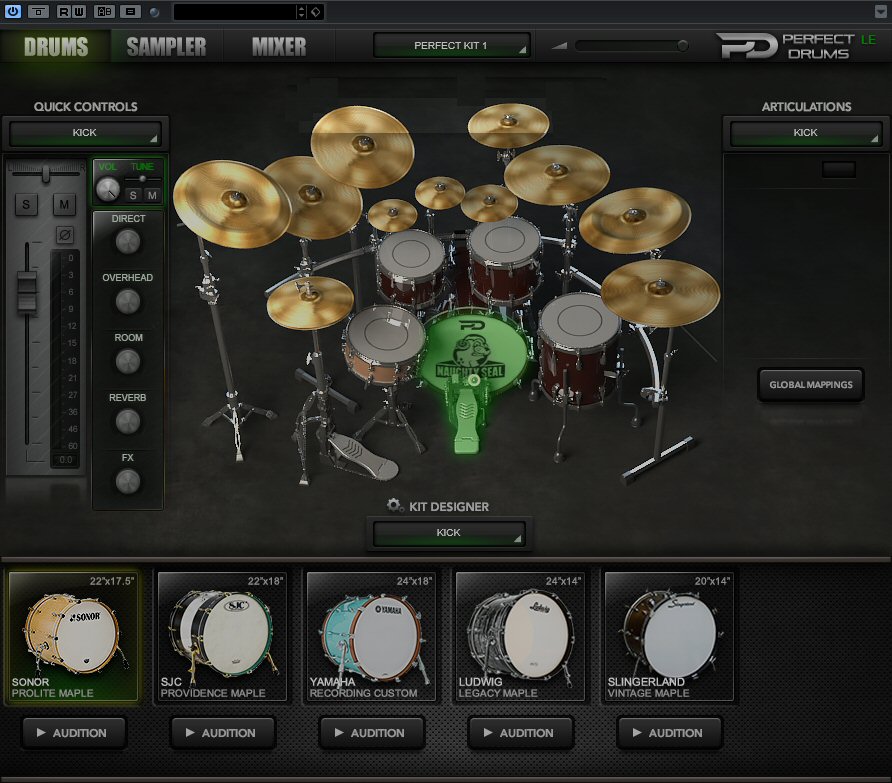This screenshot has width=892, height=783.
Task: Open the preset list menu icon
Action: coord(130,11)
